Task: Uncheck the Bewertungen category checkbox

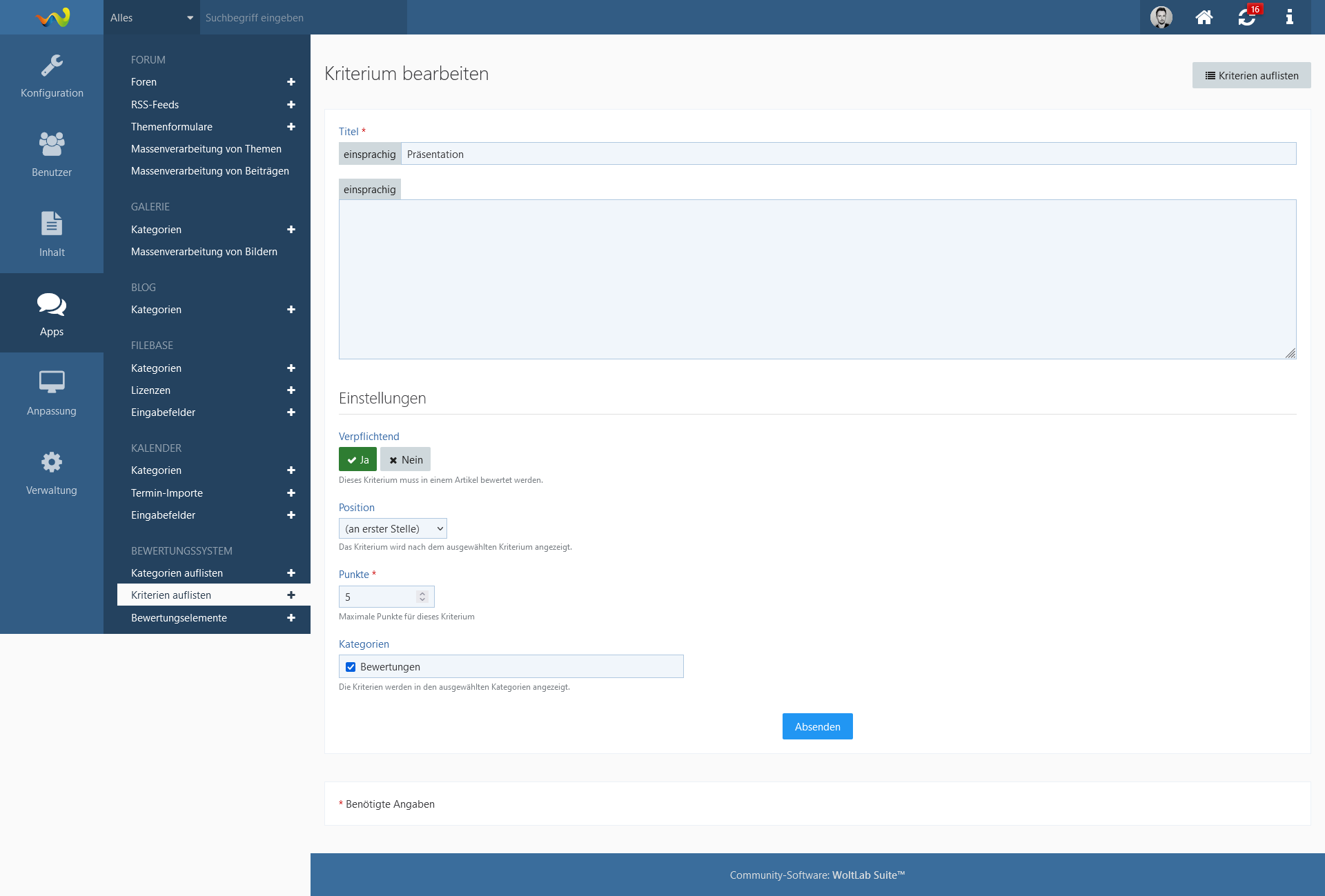Action: pyautogui.click(x=351, y=667)
